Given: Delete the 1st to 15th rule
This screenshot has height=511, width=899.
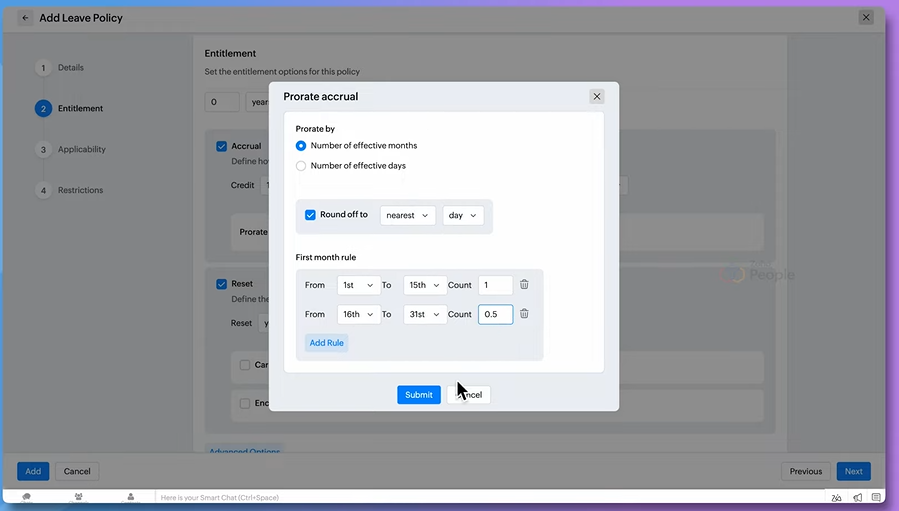Looking at the screenshot, I should pyautogui.click(x=524, y=285).
